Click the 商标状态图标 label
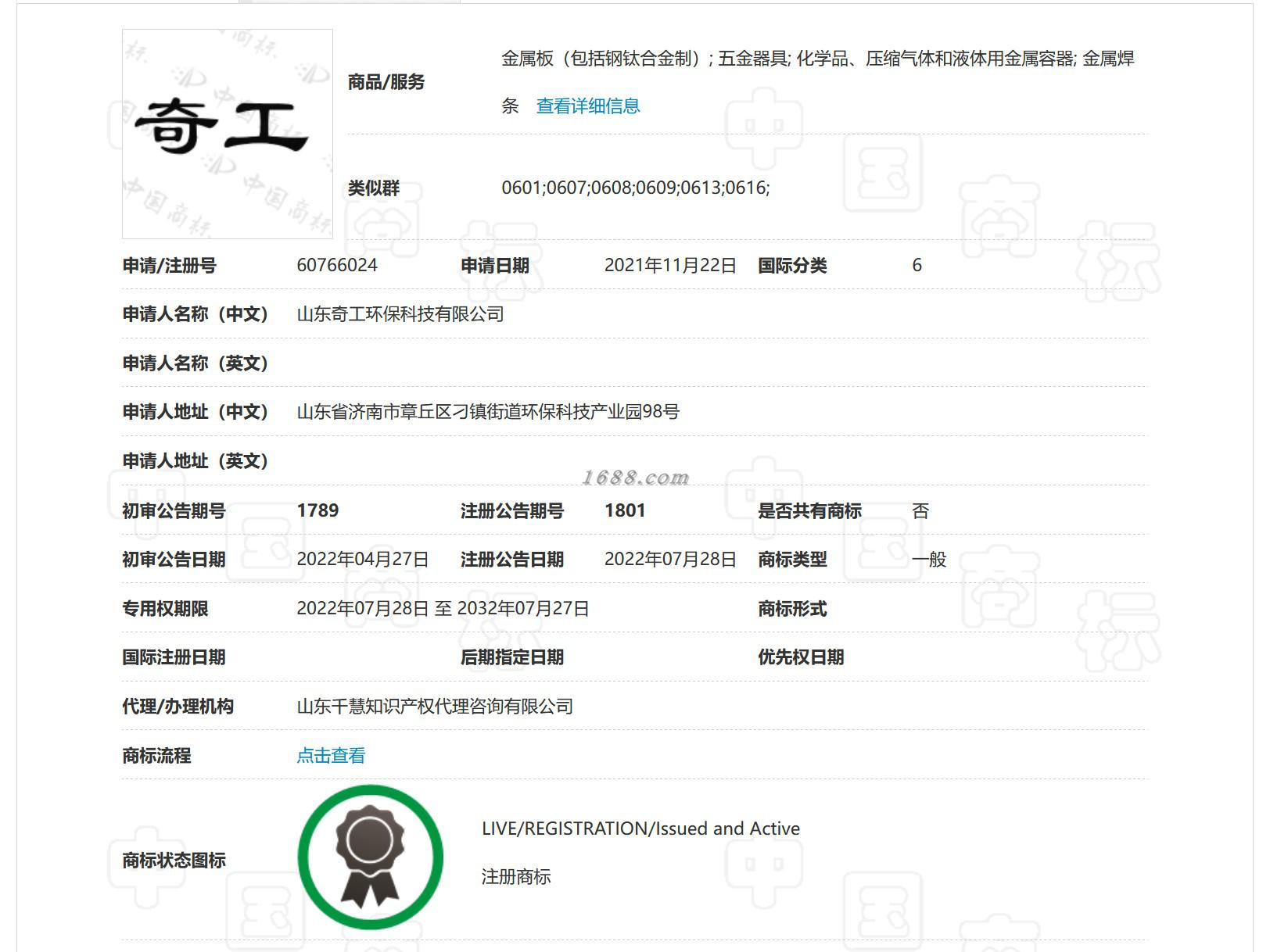 tap(174, 861)
